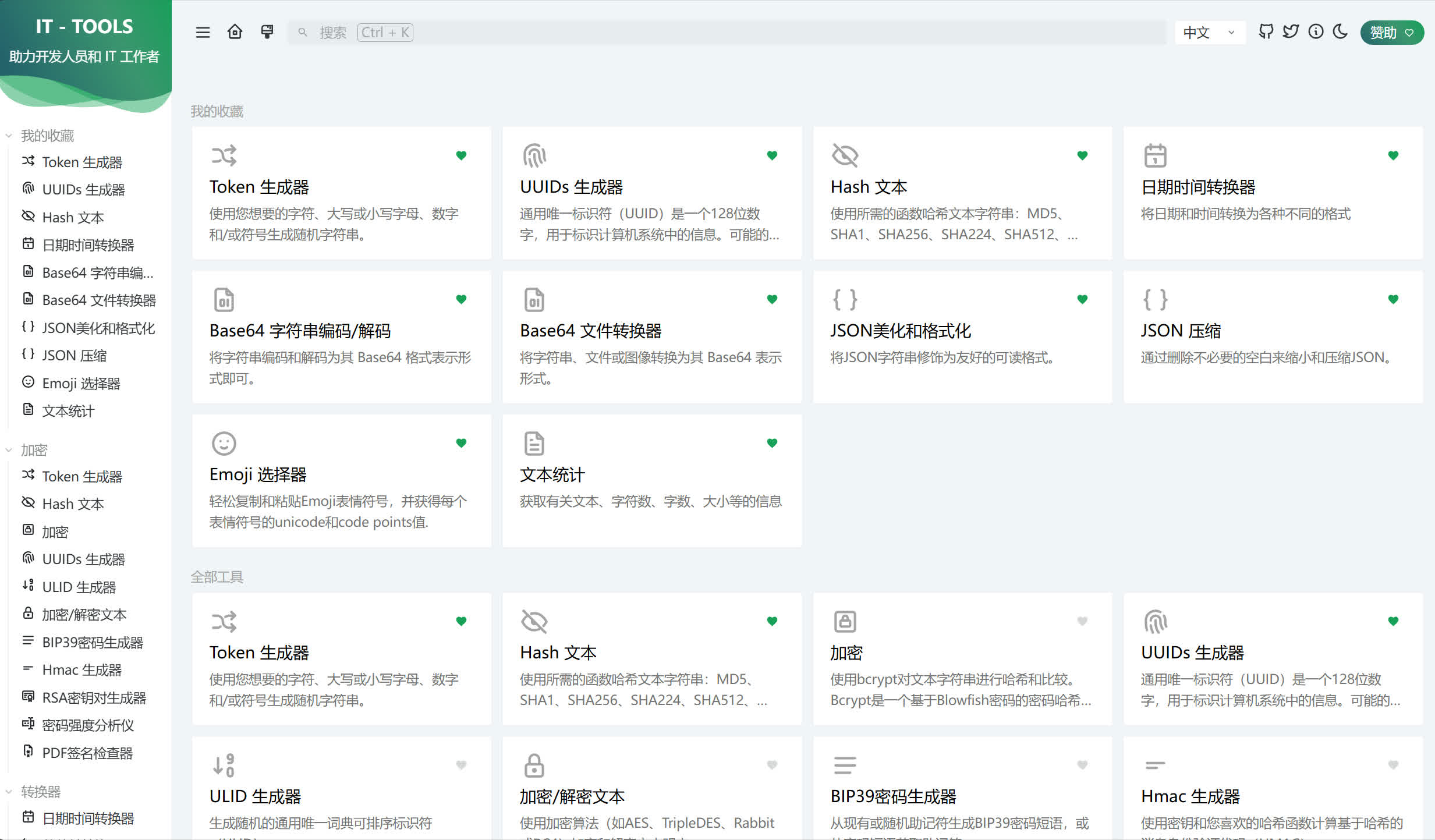Click the UI library paint roller icon

(267, 32)
